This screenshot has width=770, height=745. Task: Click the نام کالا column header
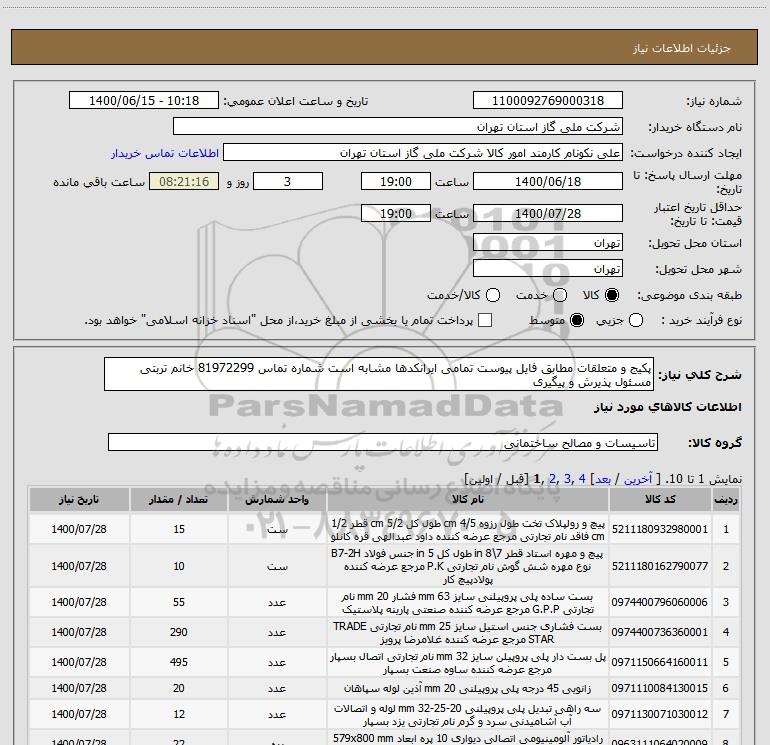pyautogui.click(x=468, y=499)
